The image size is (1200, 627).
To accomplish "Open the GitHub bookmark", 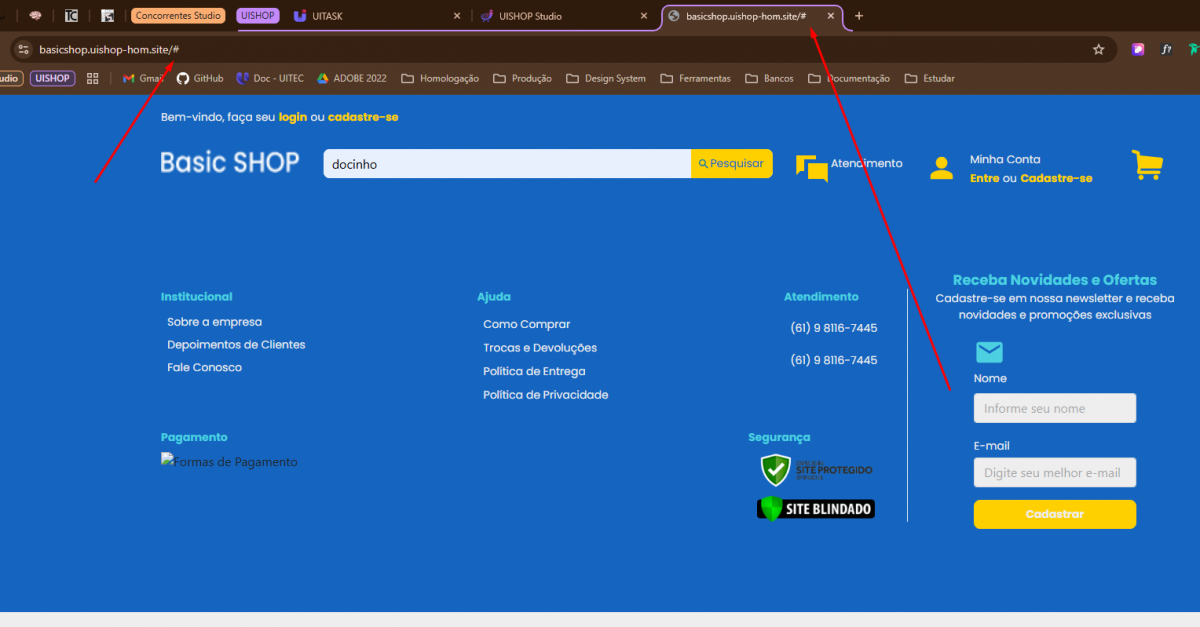I will 200,78.
